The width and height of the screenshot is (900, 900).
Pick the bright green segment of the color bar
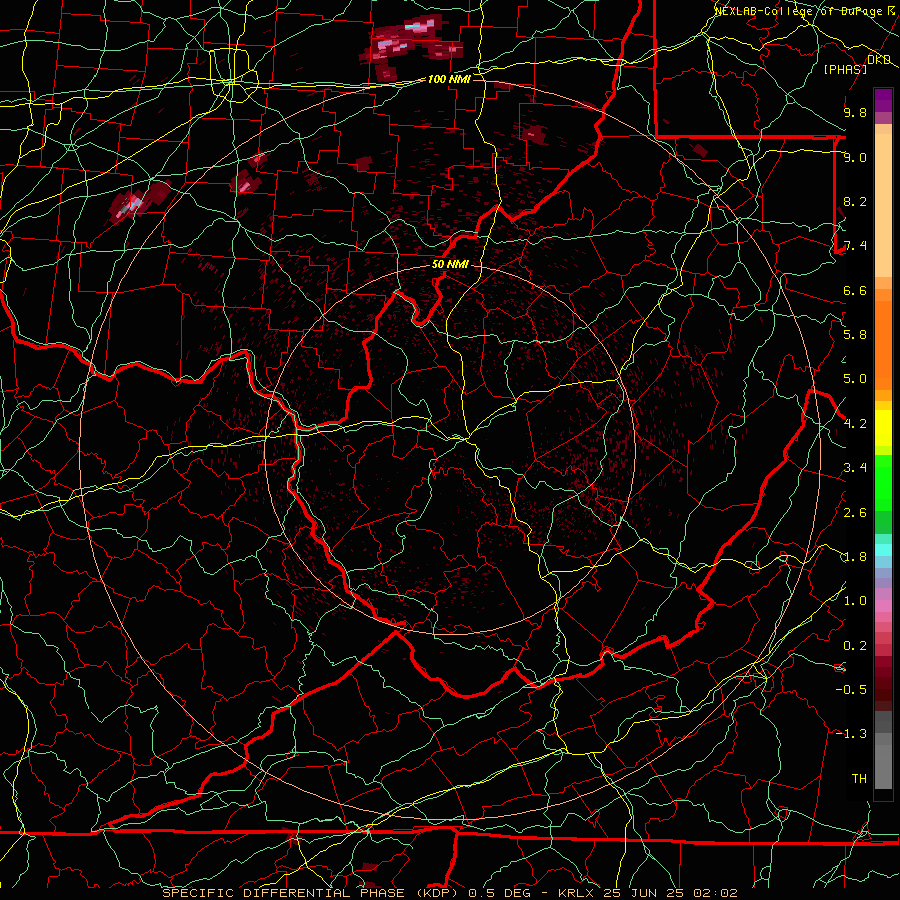pyautogui.click(x=883, y=482)
